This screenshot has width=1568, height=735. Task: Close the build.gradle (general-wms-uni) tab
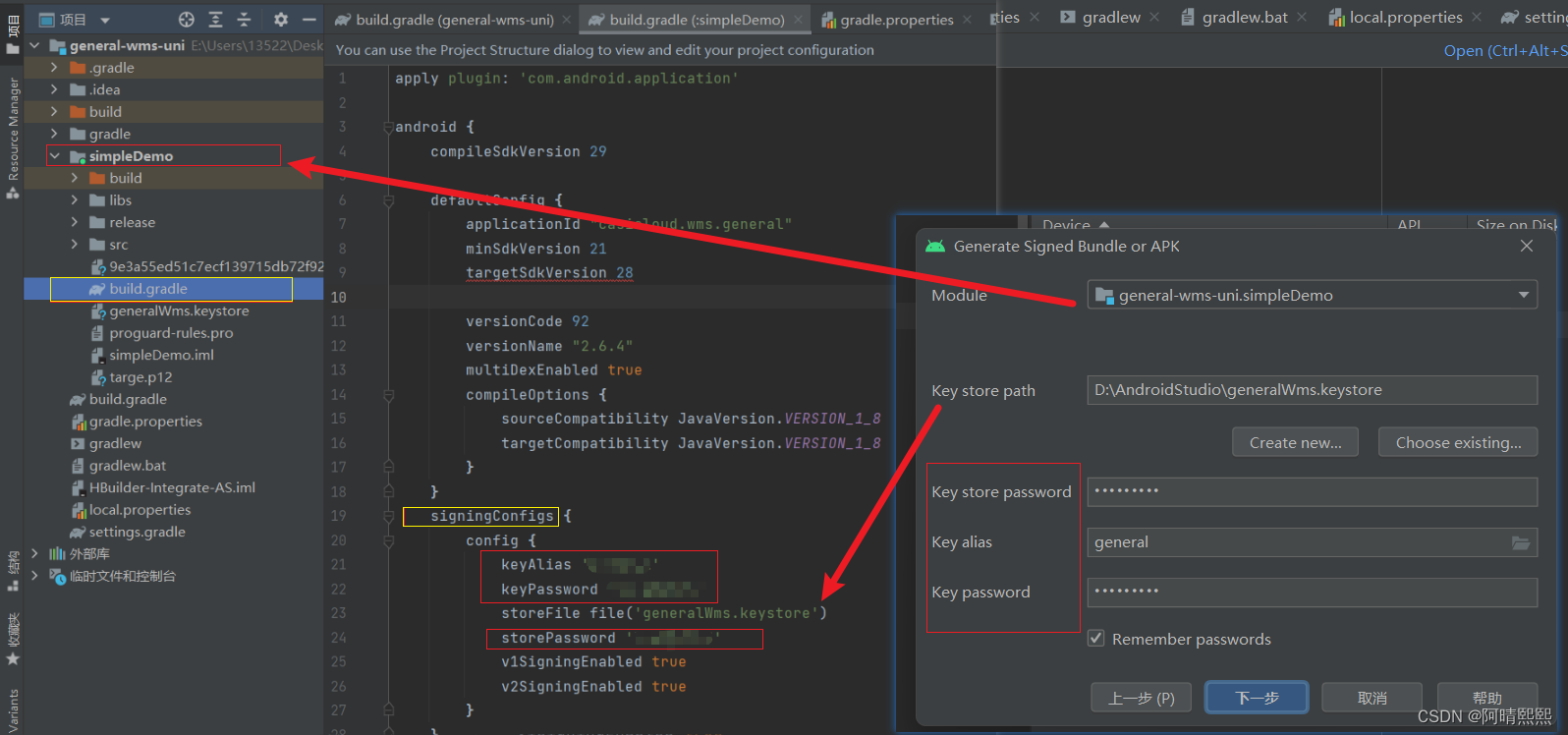tap(566, 20)
